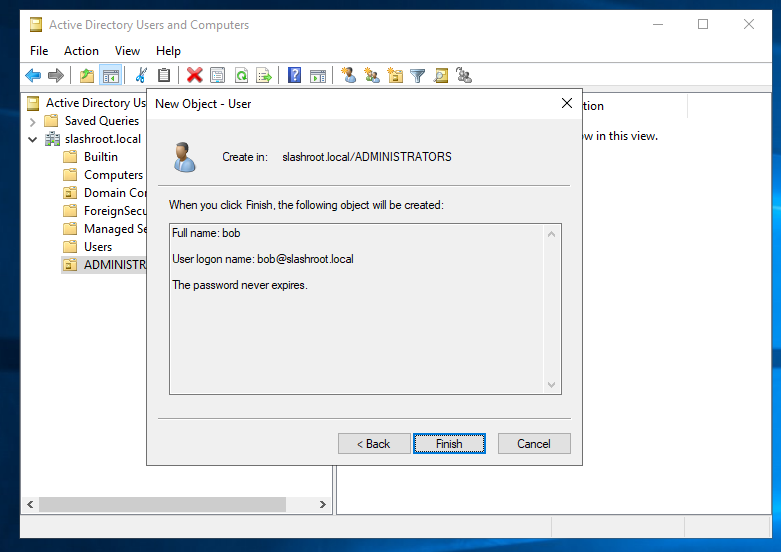Click the Up one level folder icon

[x=87, y=75]
